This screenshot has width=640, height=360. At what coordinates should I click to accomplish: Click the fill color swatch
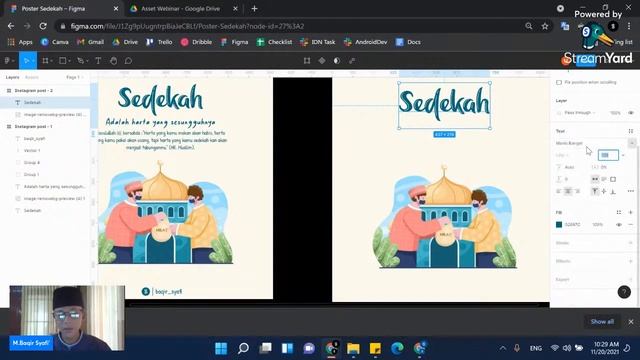559,224
